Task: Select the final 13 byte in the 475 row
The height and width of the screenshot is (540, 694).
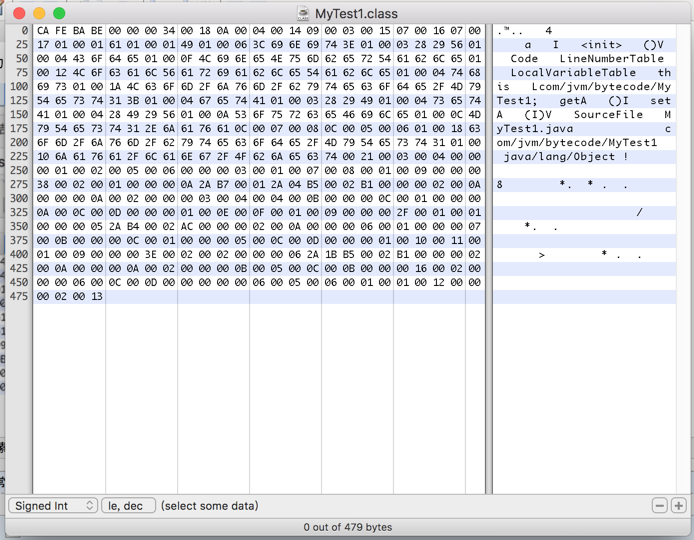Action: tap(97, 296)
